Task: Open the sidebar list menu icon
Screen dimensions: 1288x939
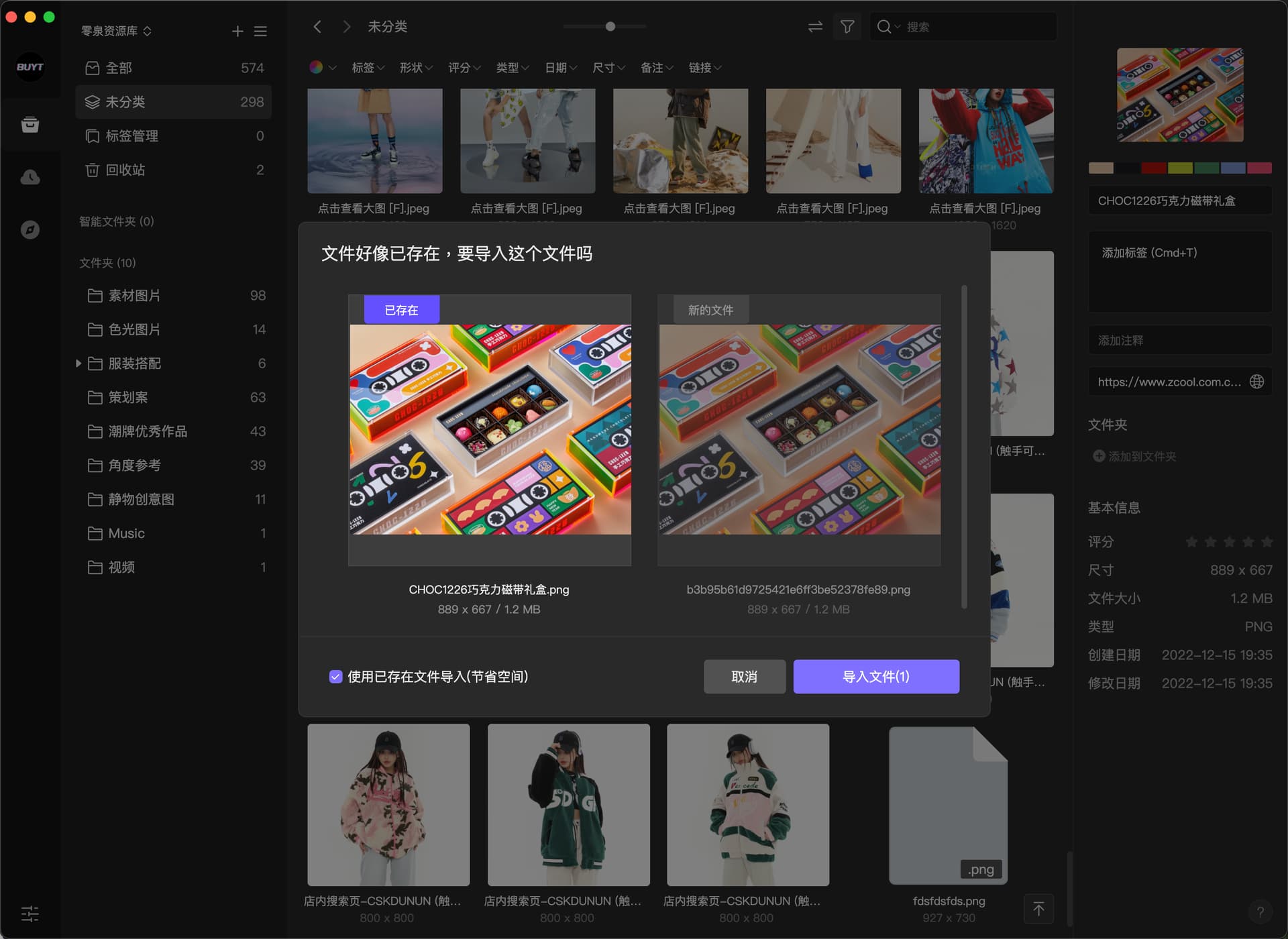Action: pos(260,31)
